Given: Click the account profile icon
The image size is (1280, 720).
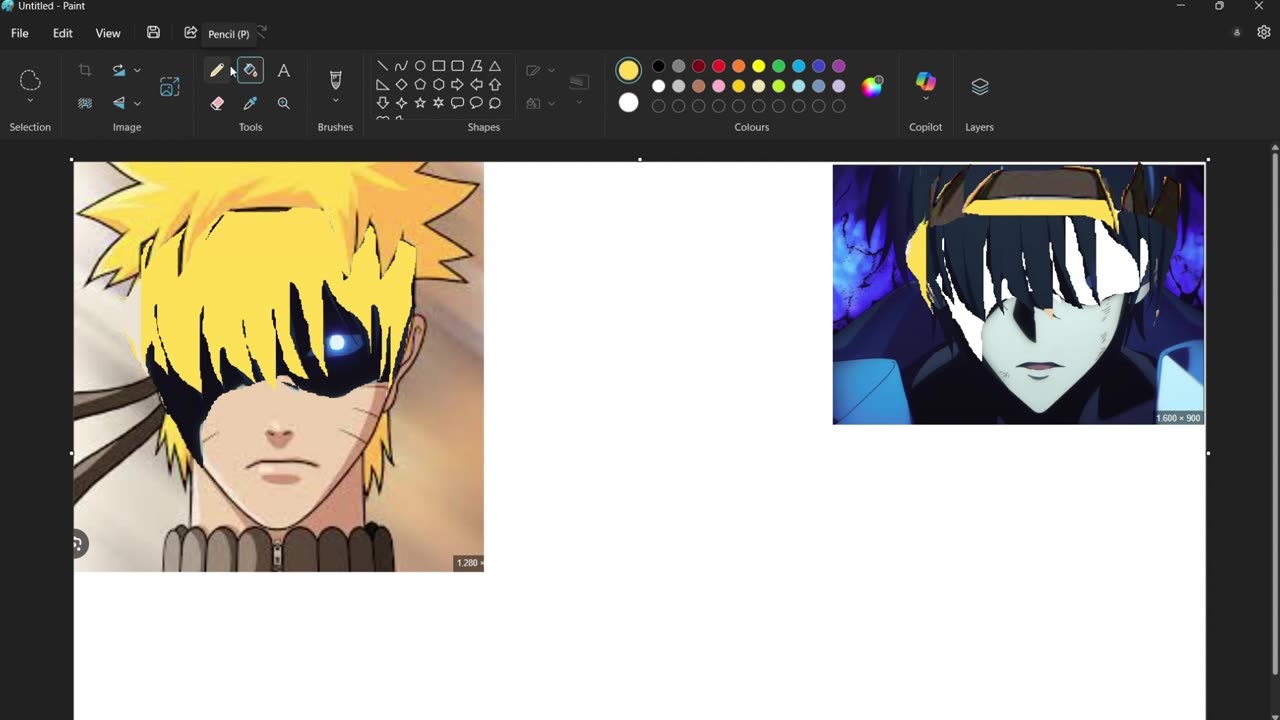Looking at the screenshot, I should tap(1237, 33).
